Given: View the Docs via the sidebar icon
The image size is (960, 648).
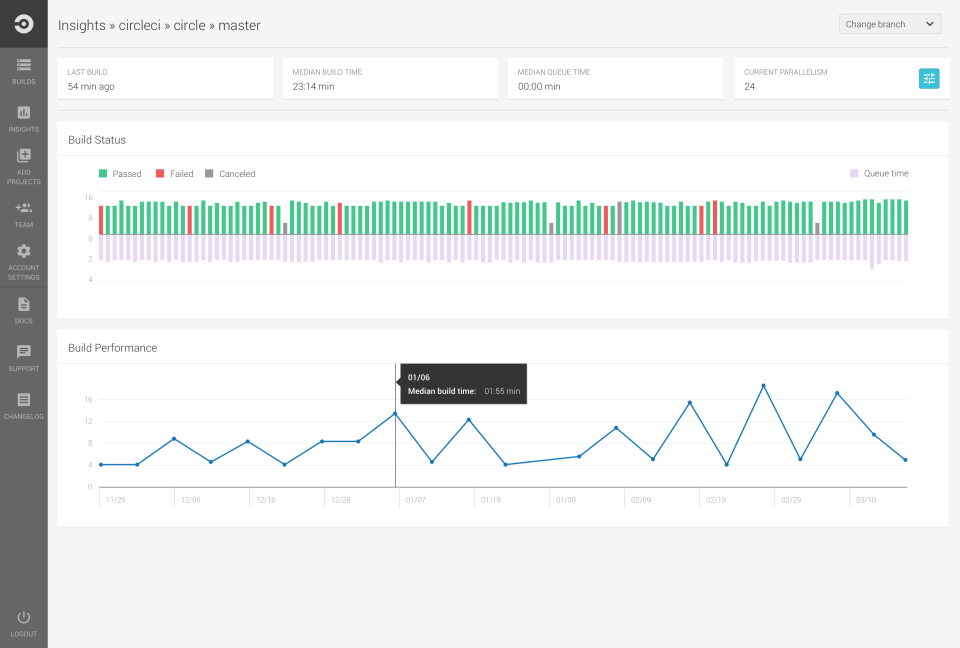Looking at the screenshot, I should (23, 310).
